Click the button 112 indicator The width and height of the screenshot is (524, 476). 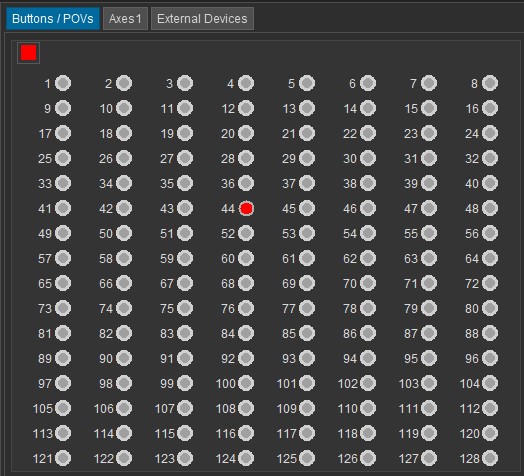pyautogui.click(x=490, y=408)
